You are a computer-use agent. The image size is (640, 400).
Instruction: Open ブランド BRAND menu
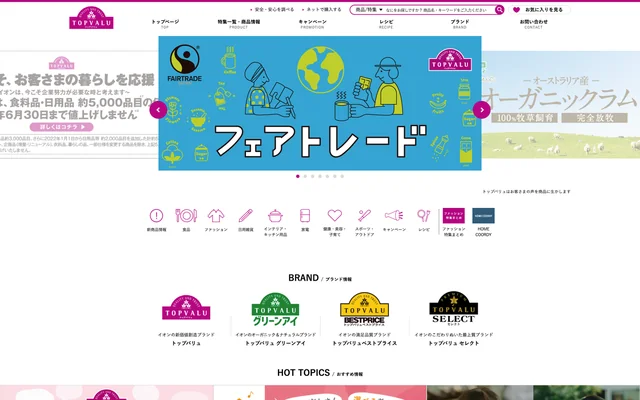tap(460, 24)
